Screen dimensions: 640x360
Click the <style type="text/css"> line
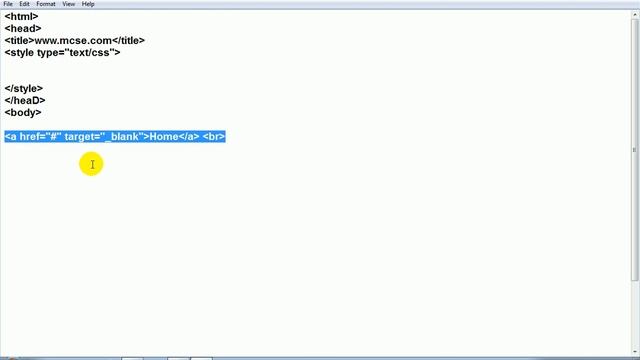(x=62, y=53)
